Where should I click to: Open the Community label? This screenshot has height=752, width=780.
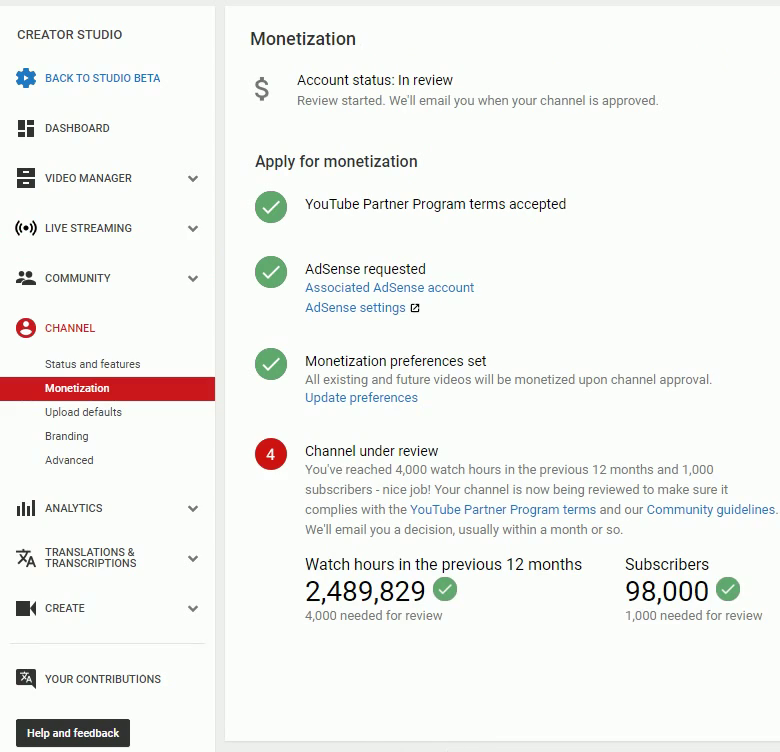coord(78,278)
